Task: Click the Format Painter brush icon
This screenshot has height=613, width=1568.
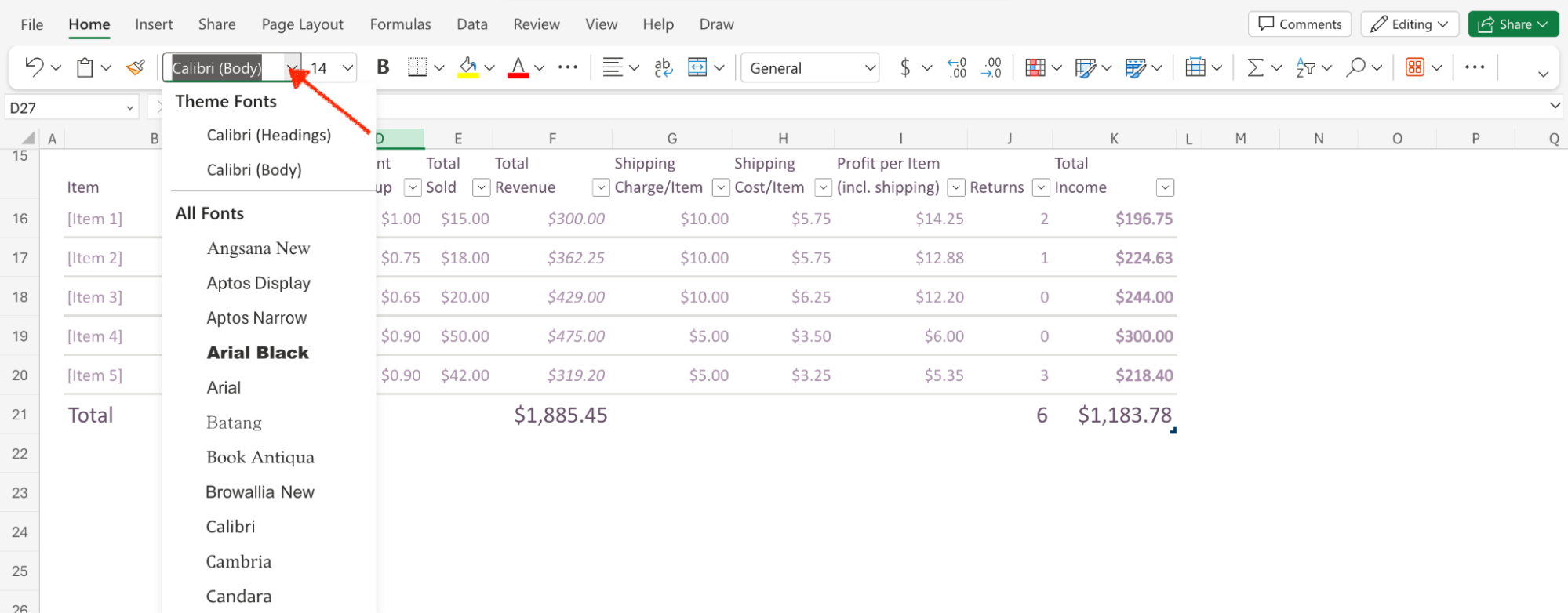Action: click(136, 67)
